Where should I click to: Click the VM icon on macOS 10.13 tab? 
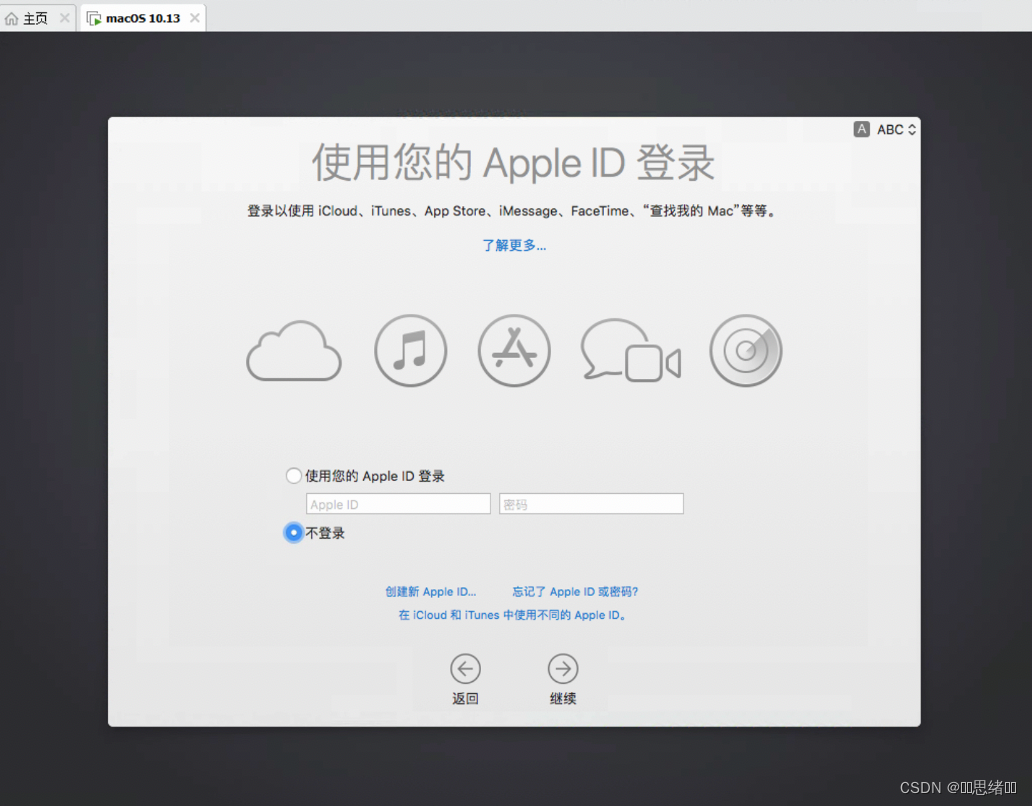tap(94, 18)
